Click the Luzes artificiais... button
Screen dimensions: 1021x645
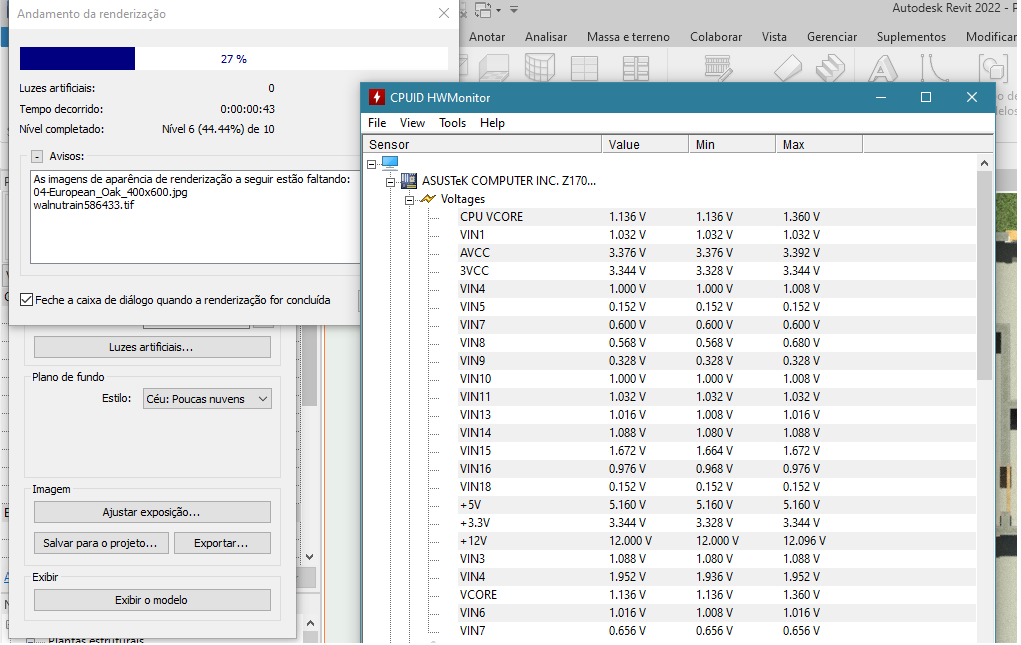152,347
